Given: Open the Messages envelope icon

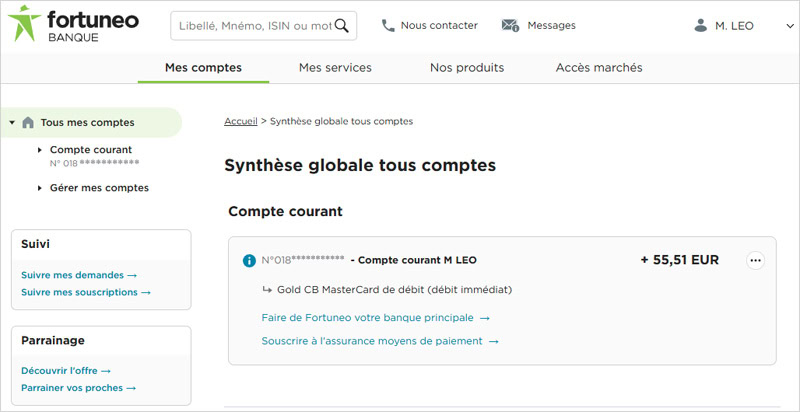Looking at the screenshot, I should tap(510, 26).
